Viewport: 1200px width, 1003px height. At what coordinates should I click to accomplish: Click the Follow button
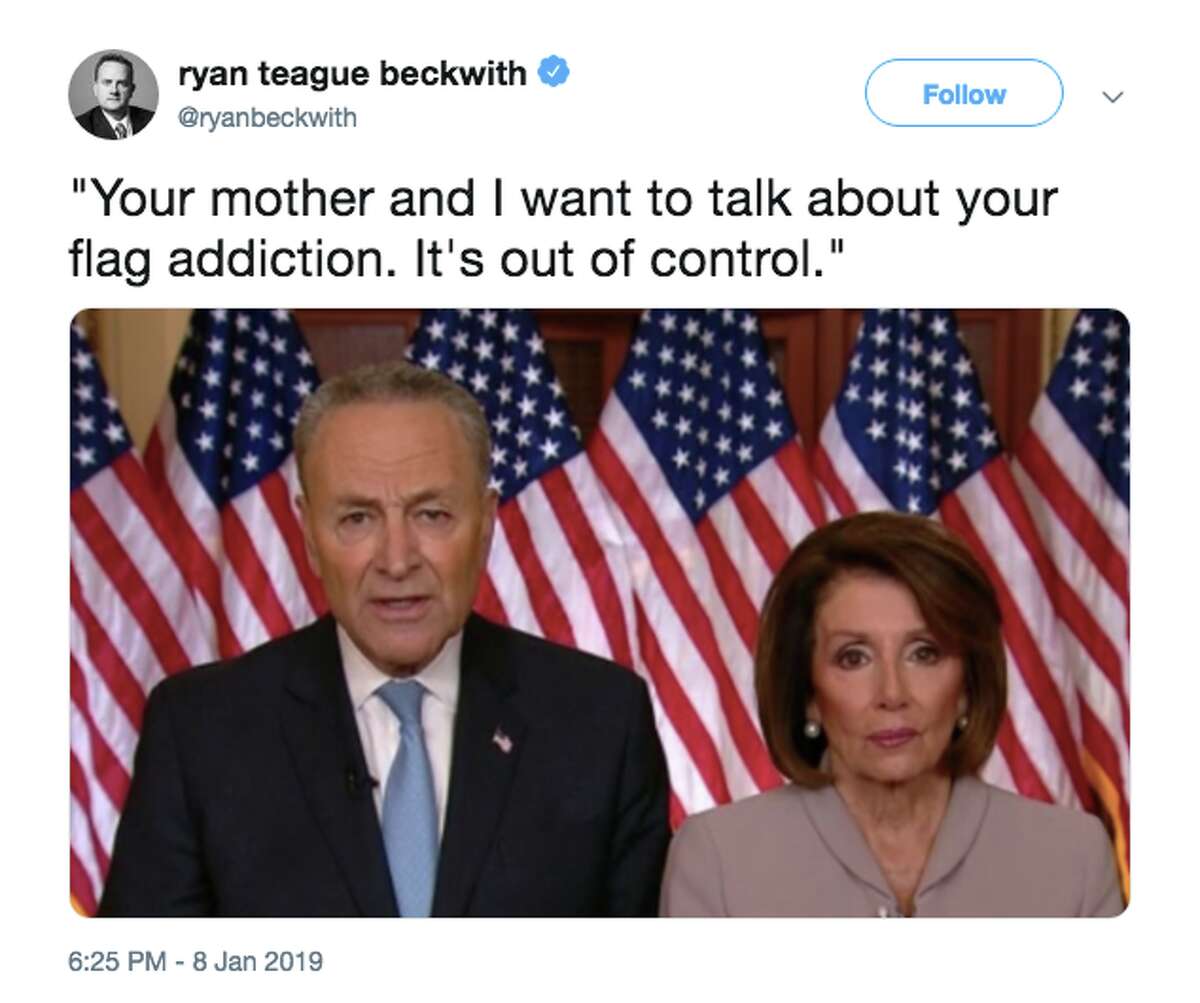point(963,94)
